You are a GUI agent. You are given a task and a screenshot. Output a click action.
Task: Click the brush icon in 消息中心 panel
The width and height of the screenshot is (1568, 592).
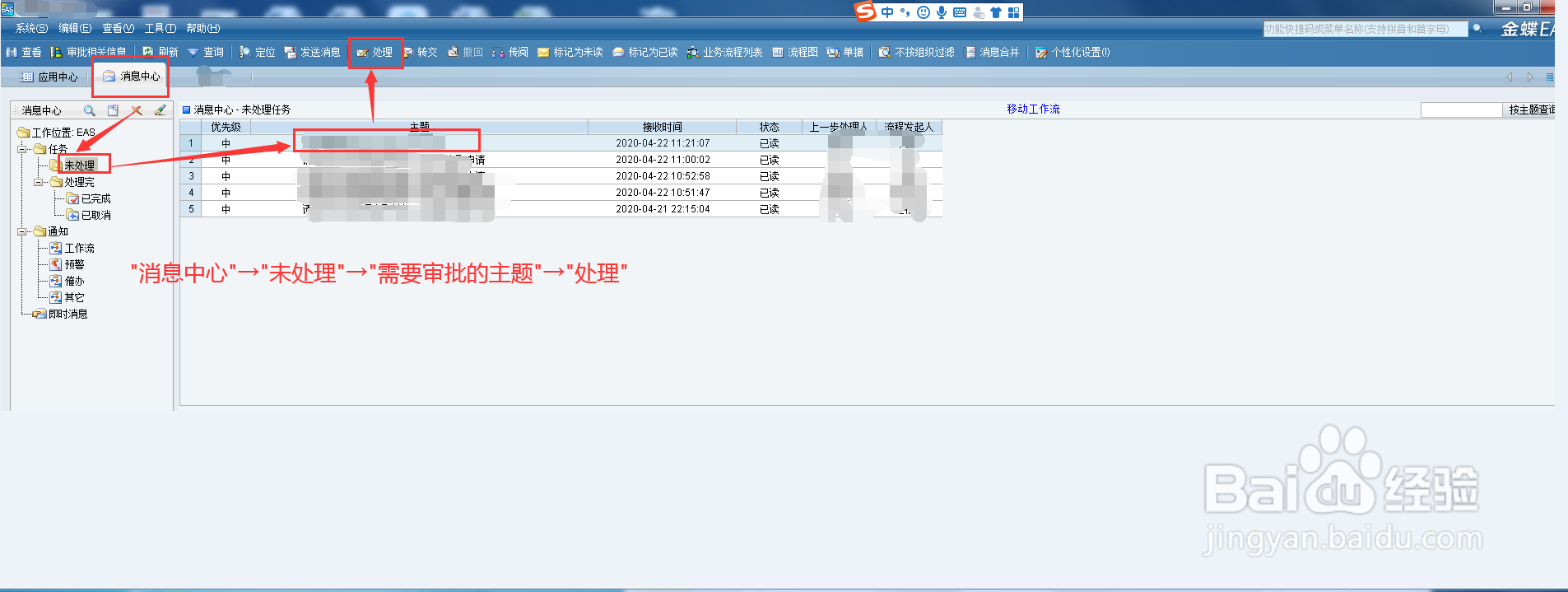[161, 110]
